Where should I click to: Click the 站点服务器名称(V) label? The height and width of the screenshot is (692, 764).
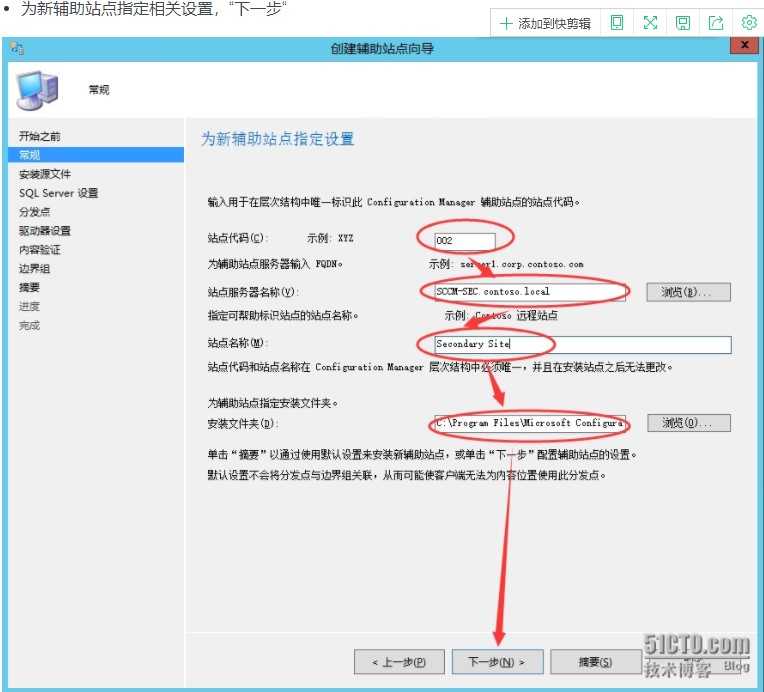point(253,292)
